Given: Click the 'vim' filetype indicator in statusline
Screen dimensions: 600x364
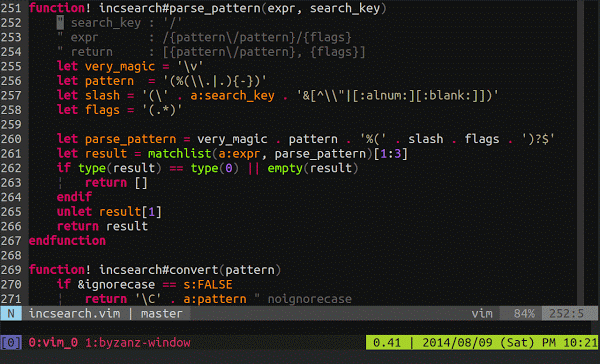Looking at the screenshot, I should 482,313.
